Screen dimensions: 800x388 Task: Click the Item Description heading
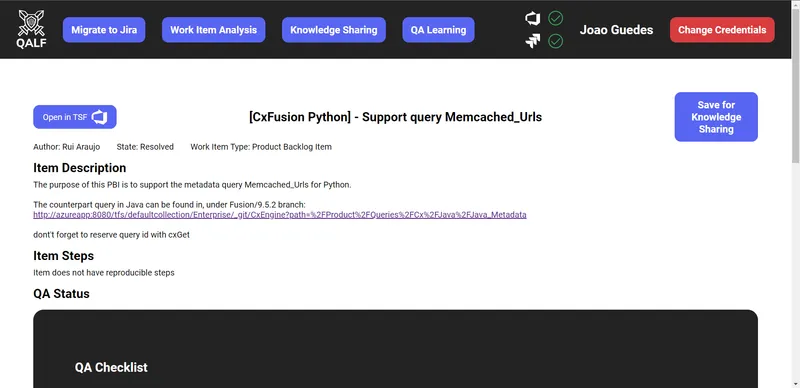point(80,168)
